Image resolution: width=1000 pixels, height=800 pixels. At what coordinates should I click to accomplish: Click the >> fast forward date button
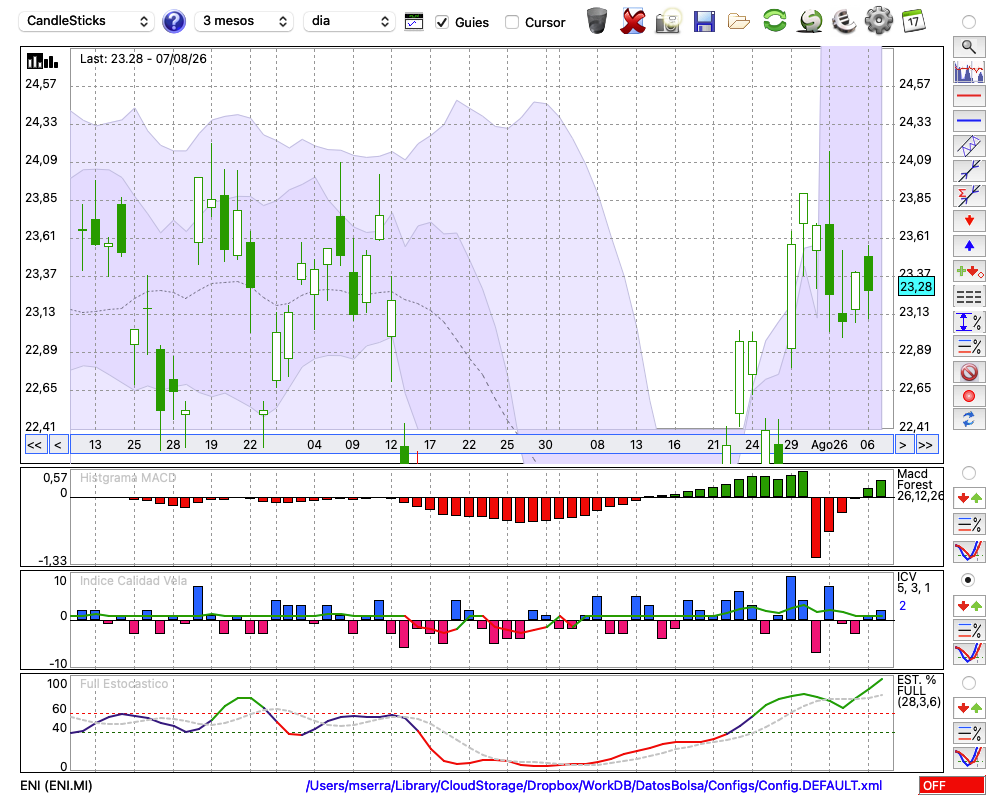925,445
